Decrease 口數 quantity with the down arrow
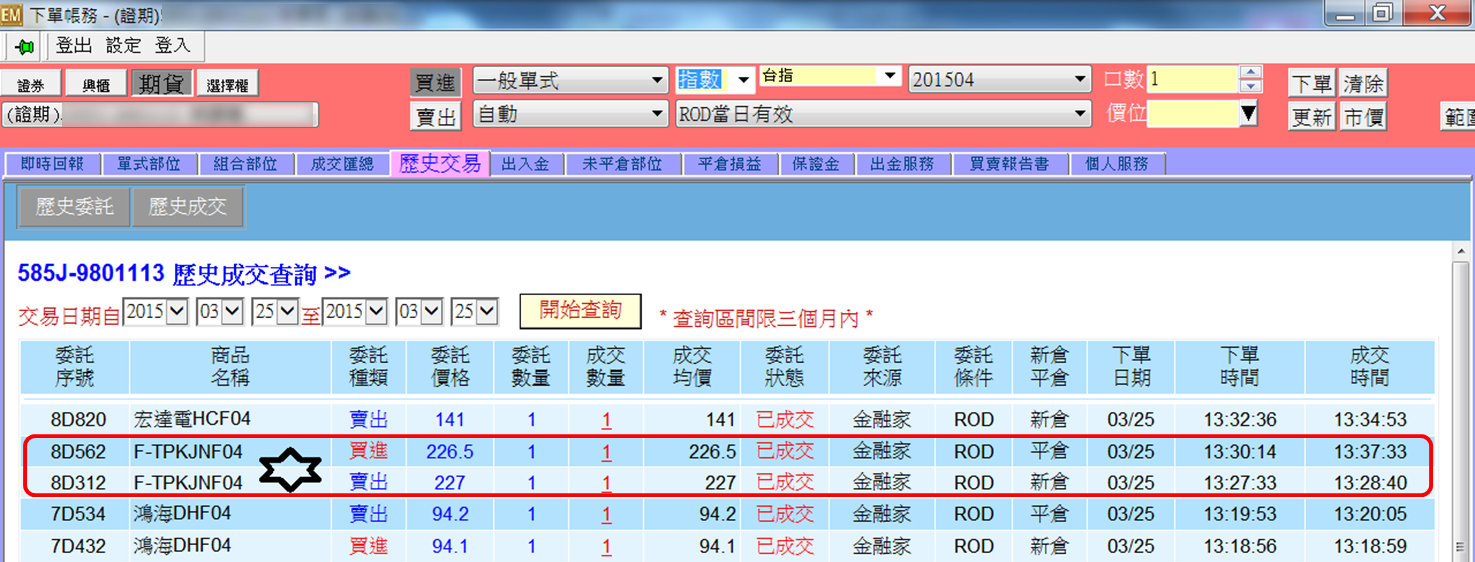This screenshot has height=562, width=1475. coord(1250,86)
